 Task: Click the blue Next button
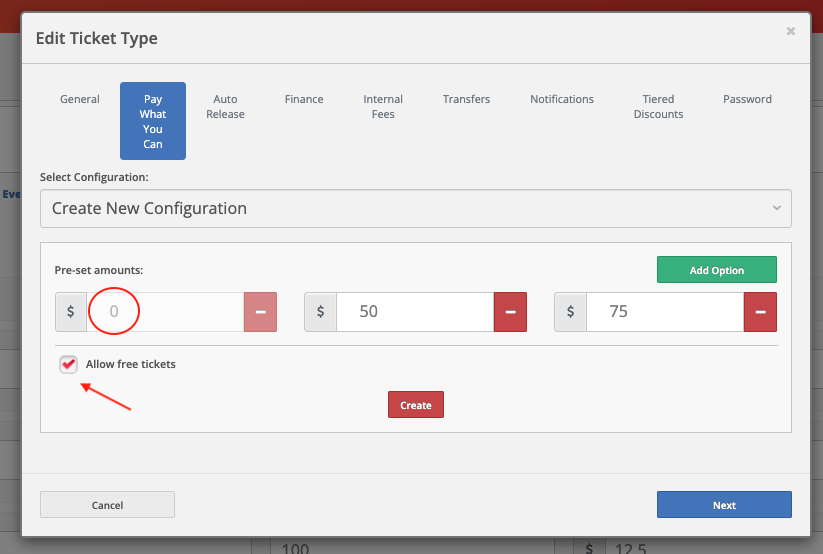[724, 505]
